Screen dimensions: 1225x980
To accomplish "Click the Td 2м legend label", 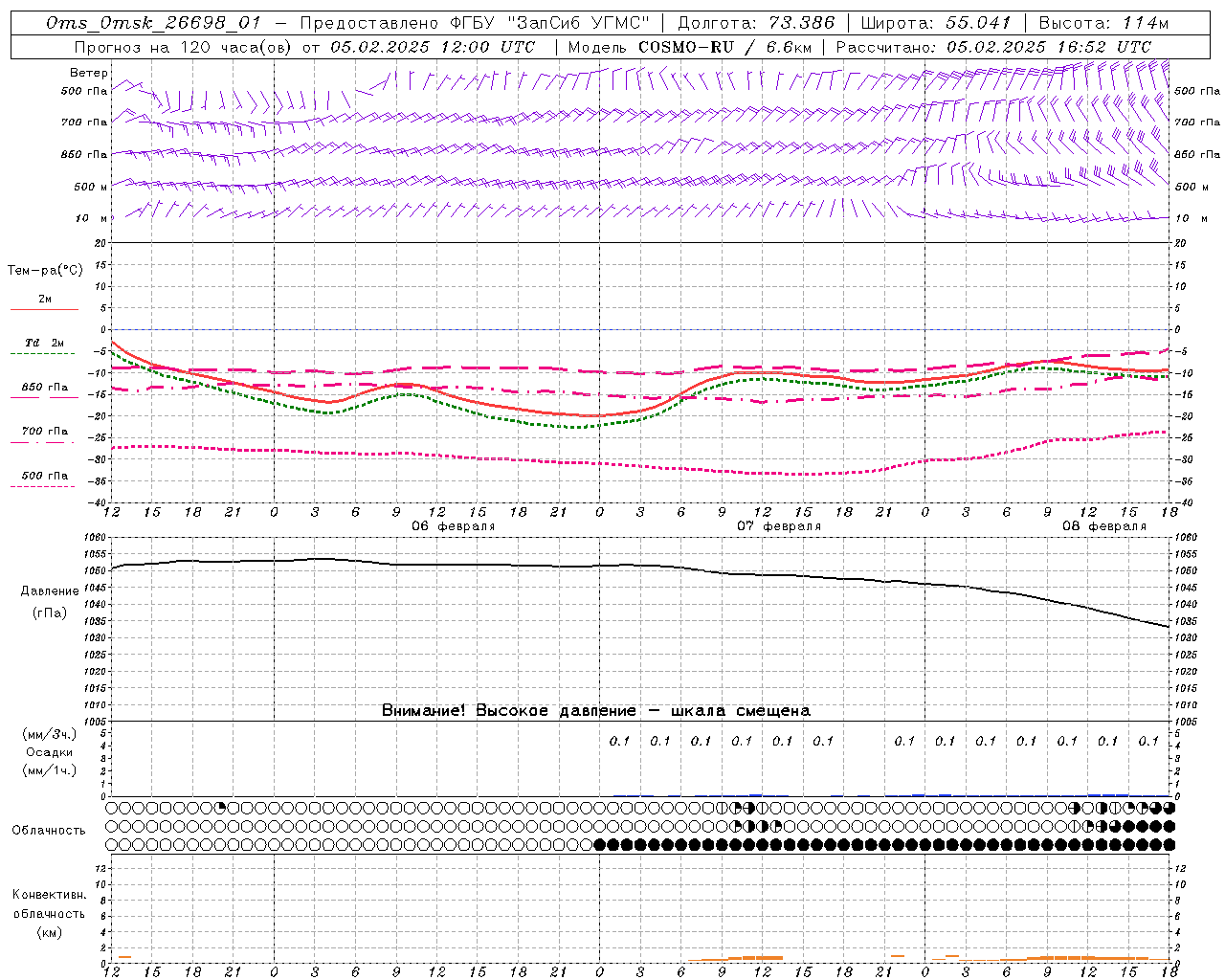I will (x=45, y=343).
